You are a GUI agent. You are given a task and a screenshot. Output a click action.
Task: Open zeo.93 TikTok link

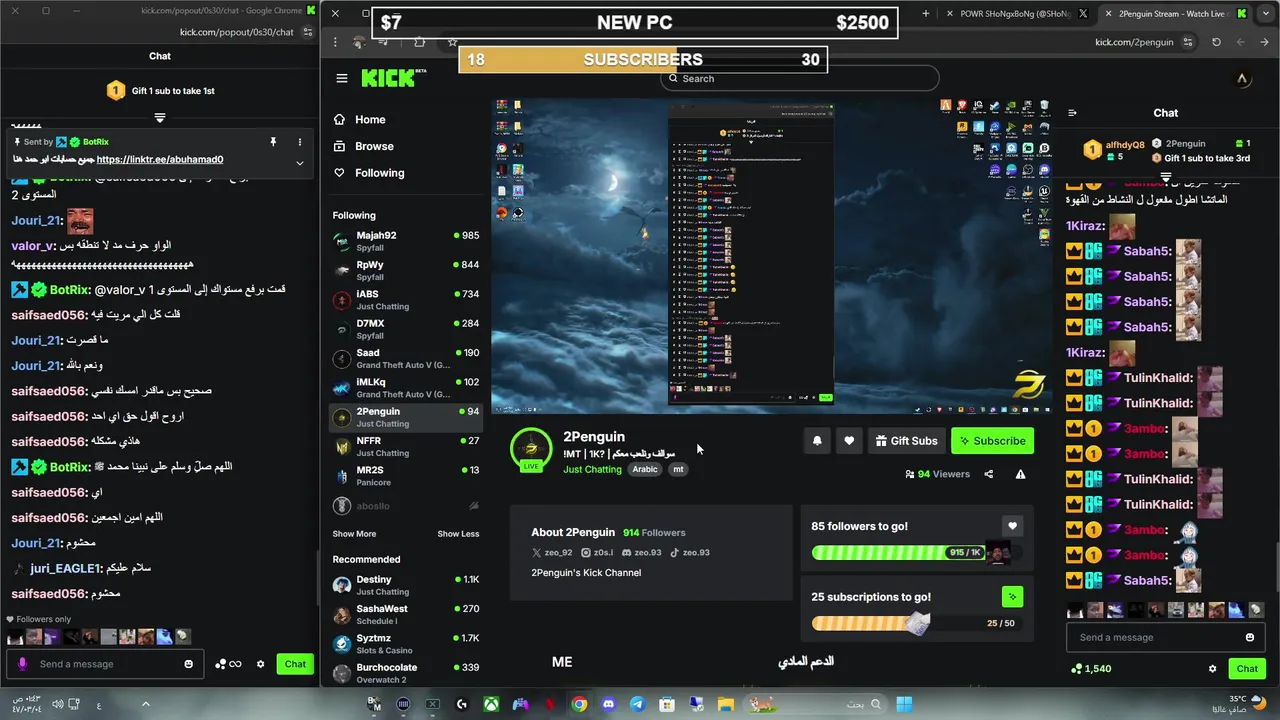[690, 552]
